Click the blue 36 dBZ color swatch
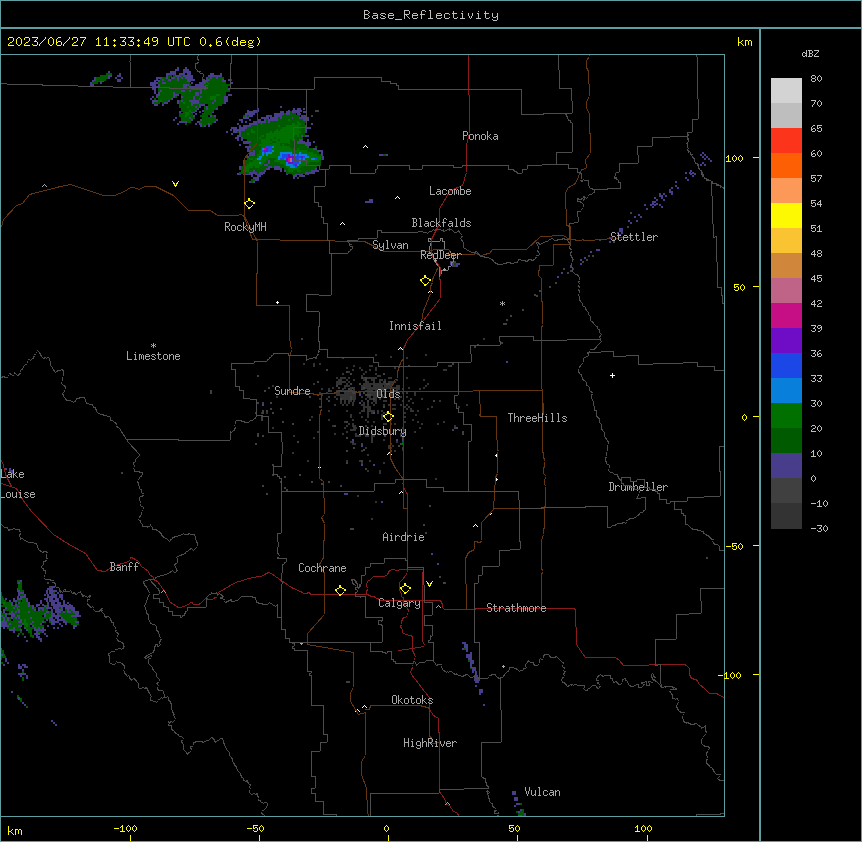The image size is (862, 842). 786,365
